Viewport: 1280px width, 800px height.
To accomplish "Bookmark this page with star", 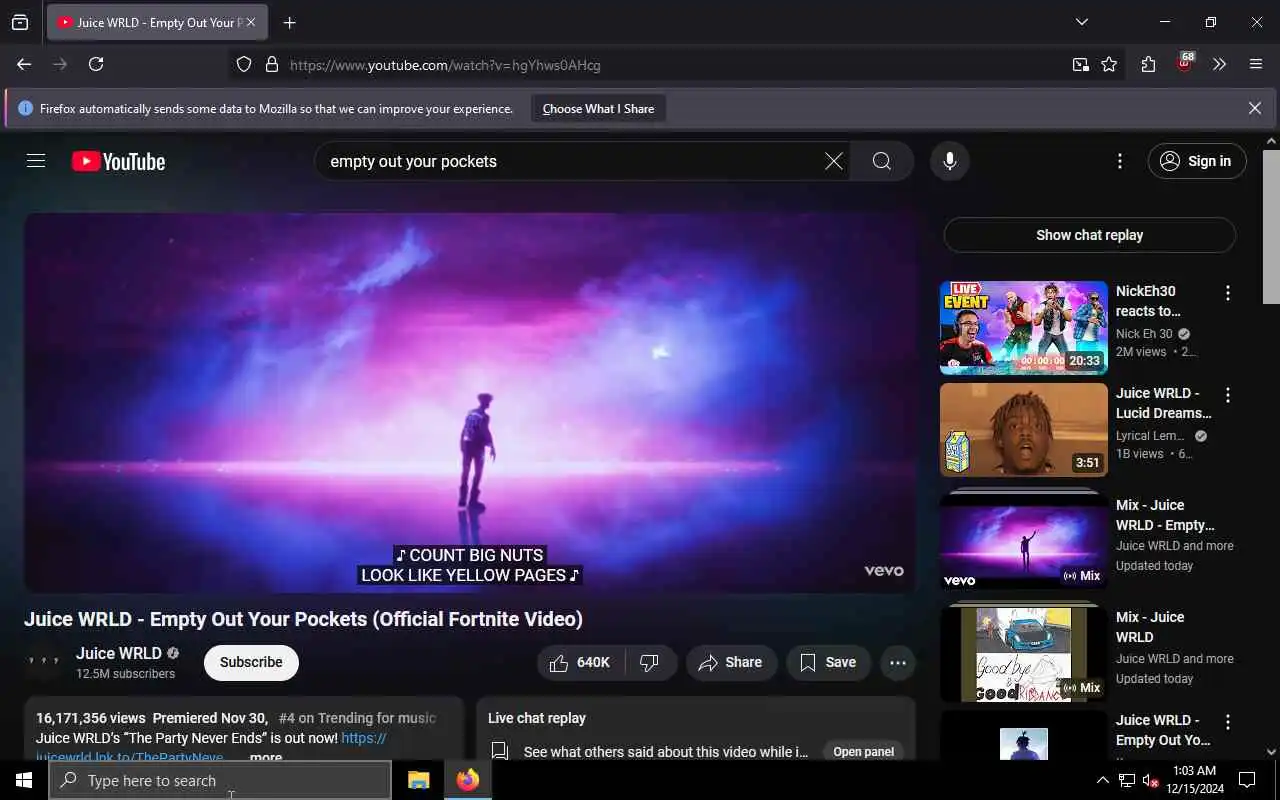I will 1109,65.
